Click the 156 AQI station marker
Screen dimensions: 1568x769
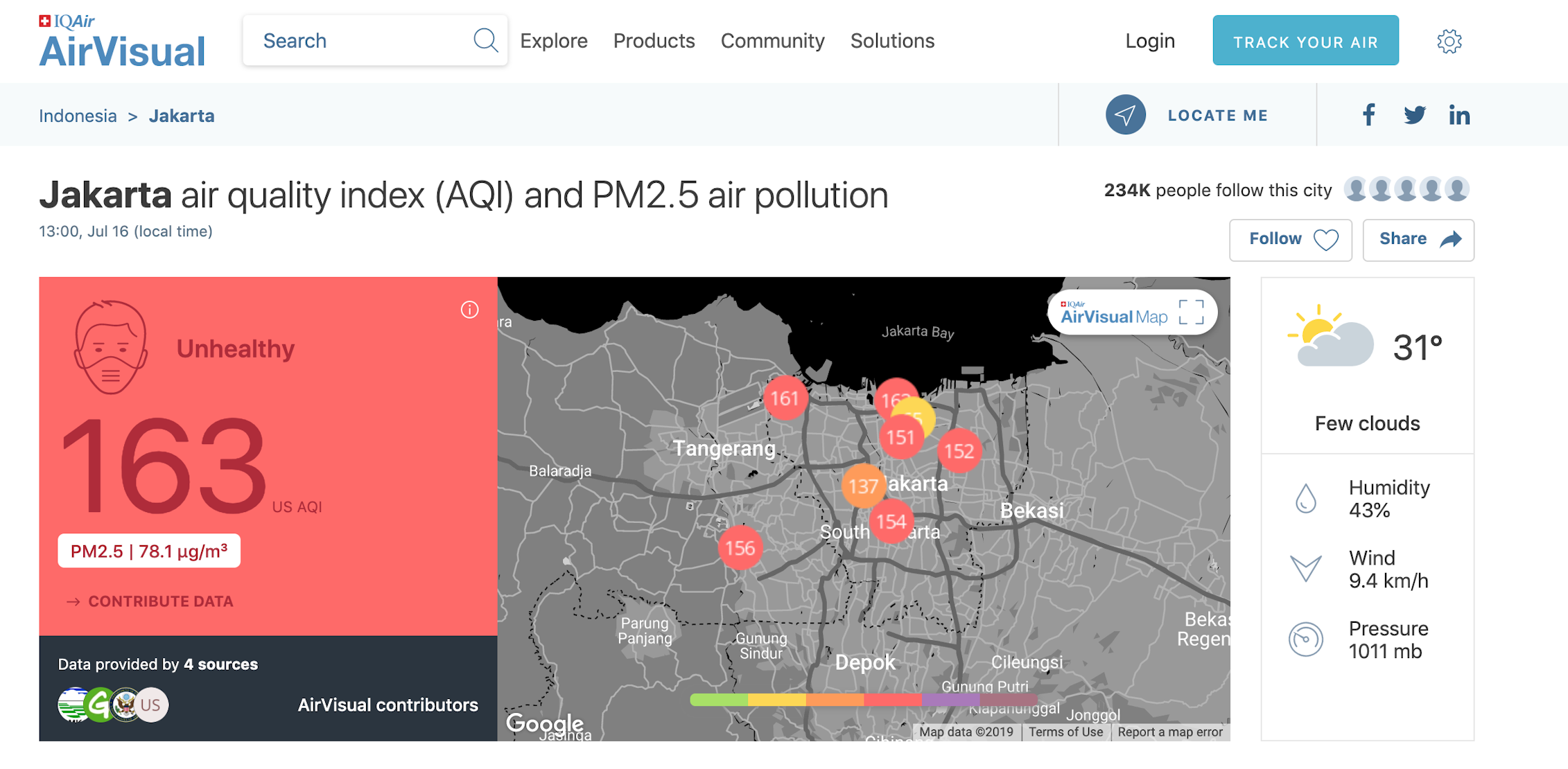[740, 548]
